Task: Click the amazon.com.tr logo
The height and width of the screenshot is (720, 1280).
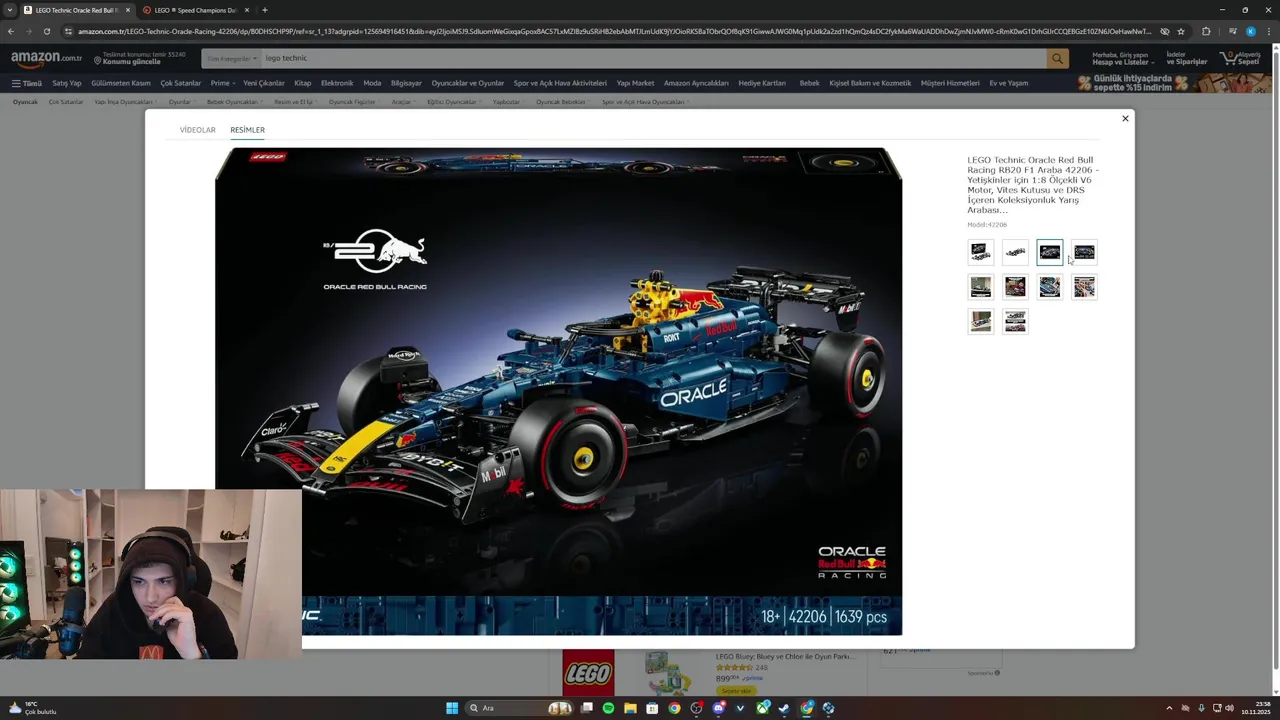Action: tap(46, 58)
